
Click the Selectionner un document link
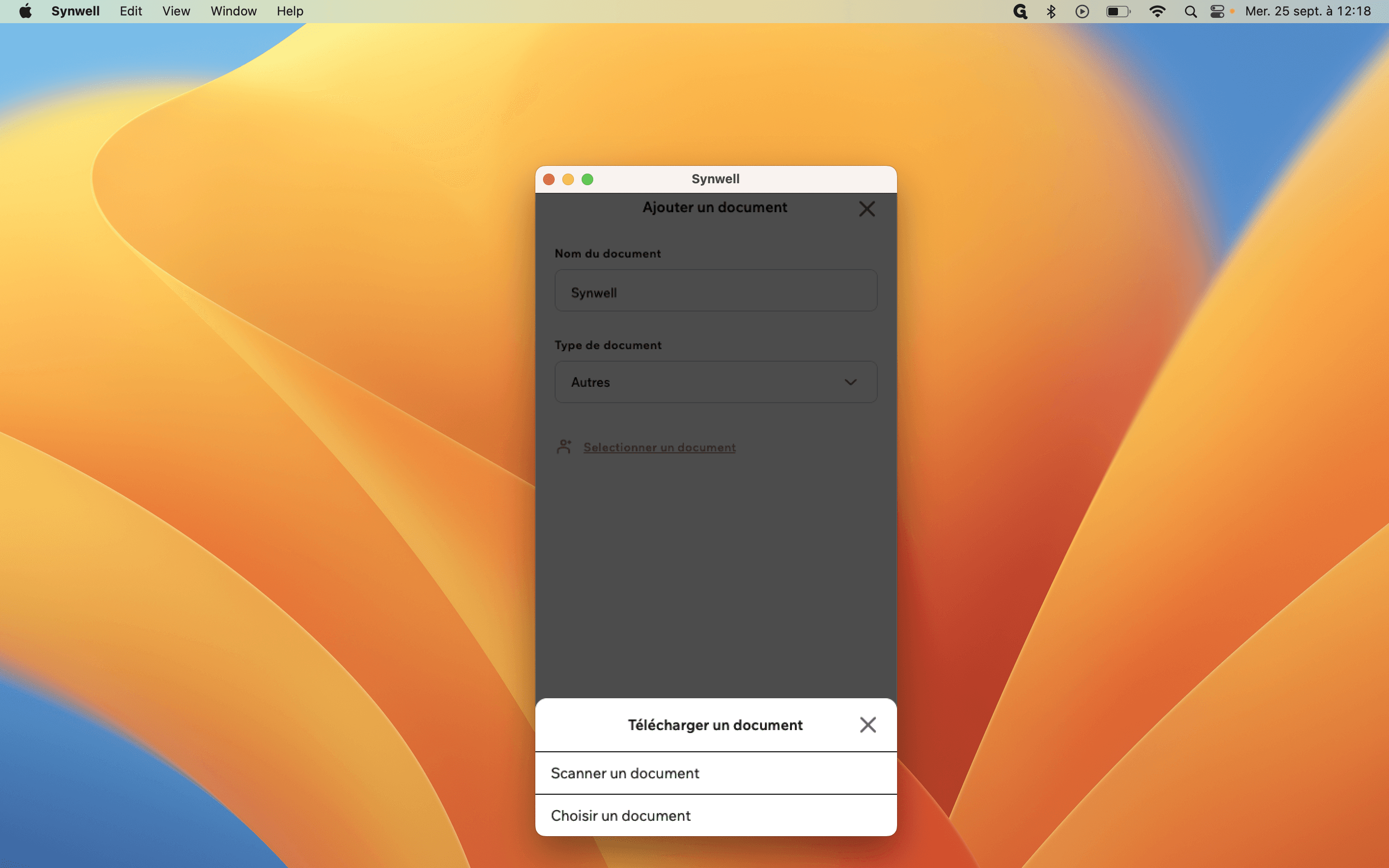point(659,447)
